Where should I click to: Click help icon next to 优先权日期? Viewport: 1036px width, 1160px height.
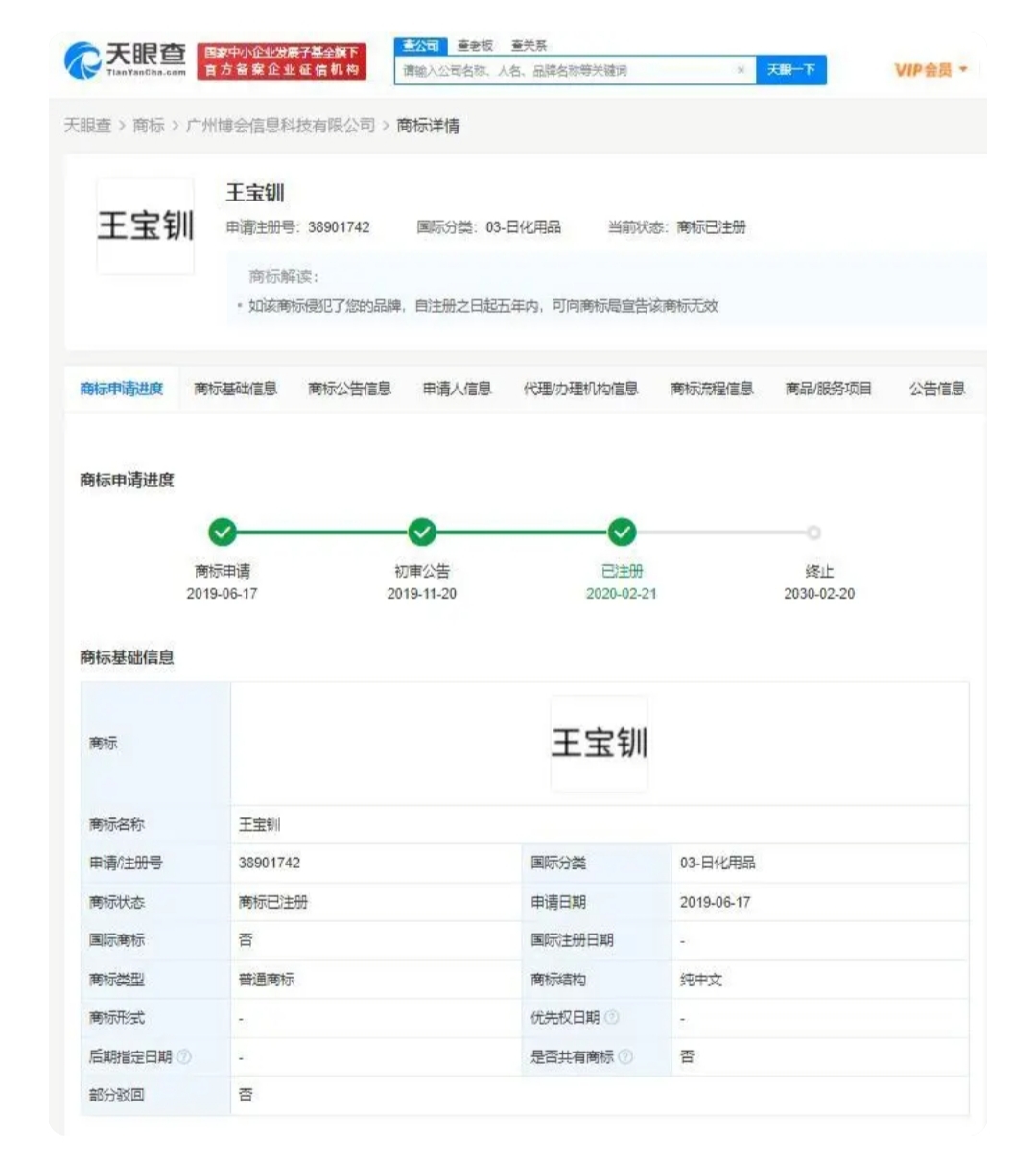pyautogui.click(x=612, y=1017)
